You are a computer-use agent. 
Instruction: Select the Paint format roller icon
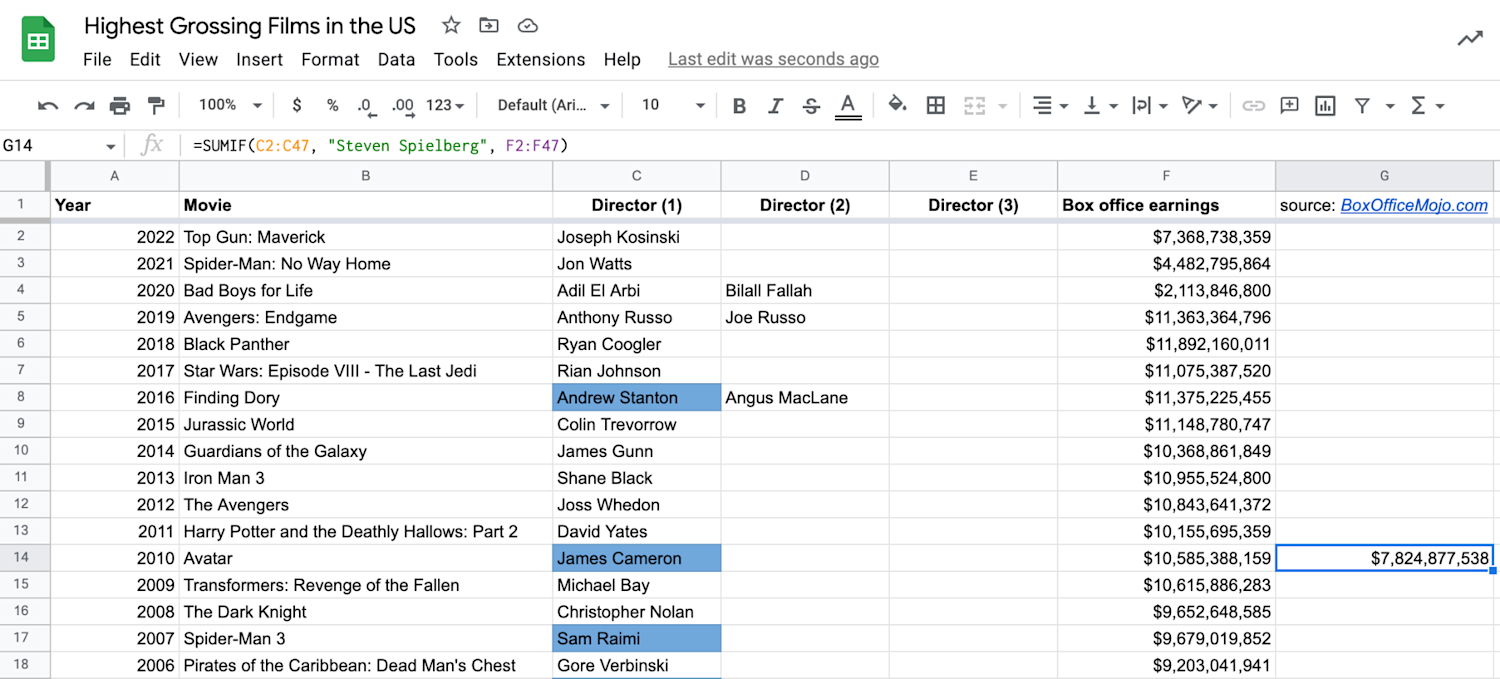(x=156, y=105)
